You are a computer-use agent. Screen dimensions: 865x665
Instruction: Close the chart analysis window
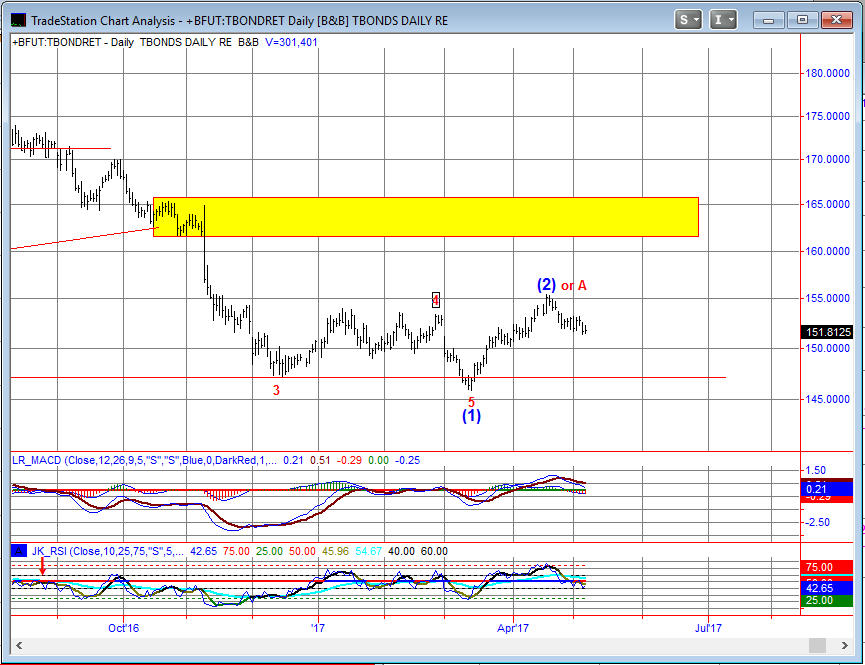coord(836,20)
